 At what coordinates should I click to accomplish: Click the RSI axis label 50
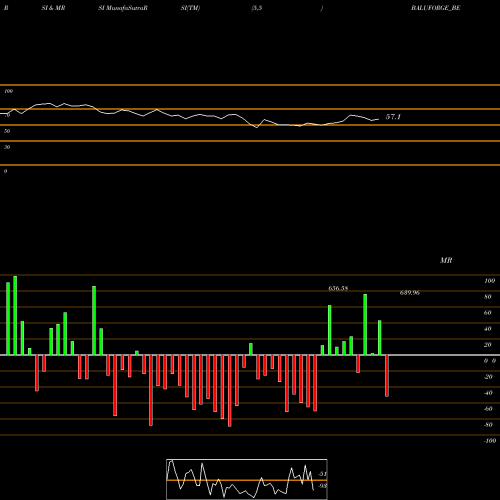pos(7,131)
